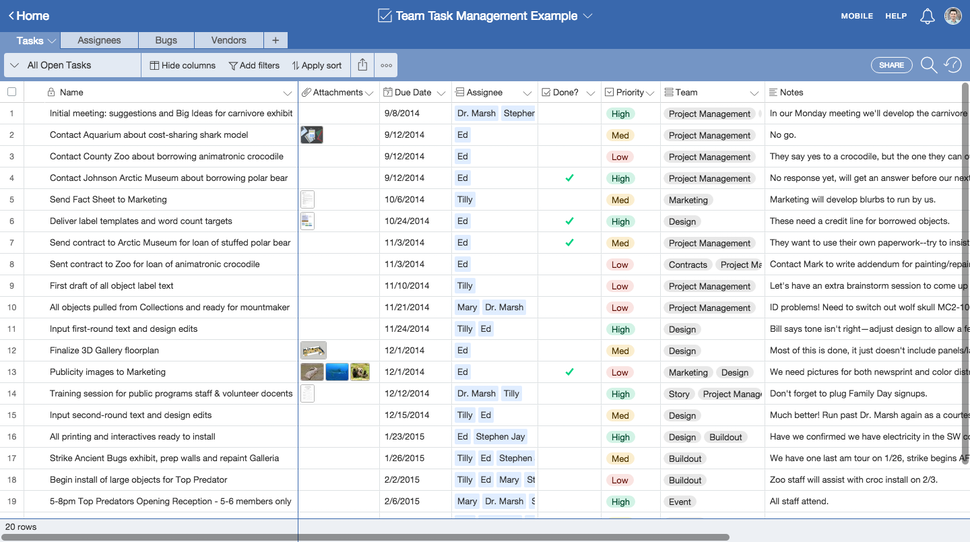Image resolution: width=970 pixels, height=542 pixels.
Task: Toggle the select-all rows checkbox
Action: point(12,92)
